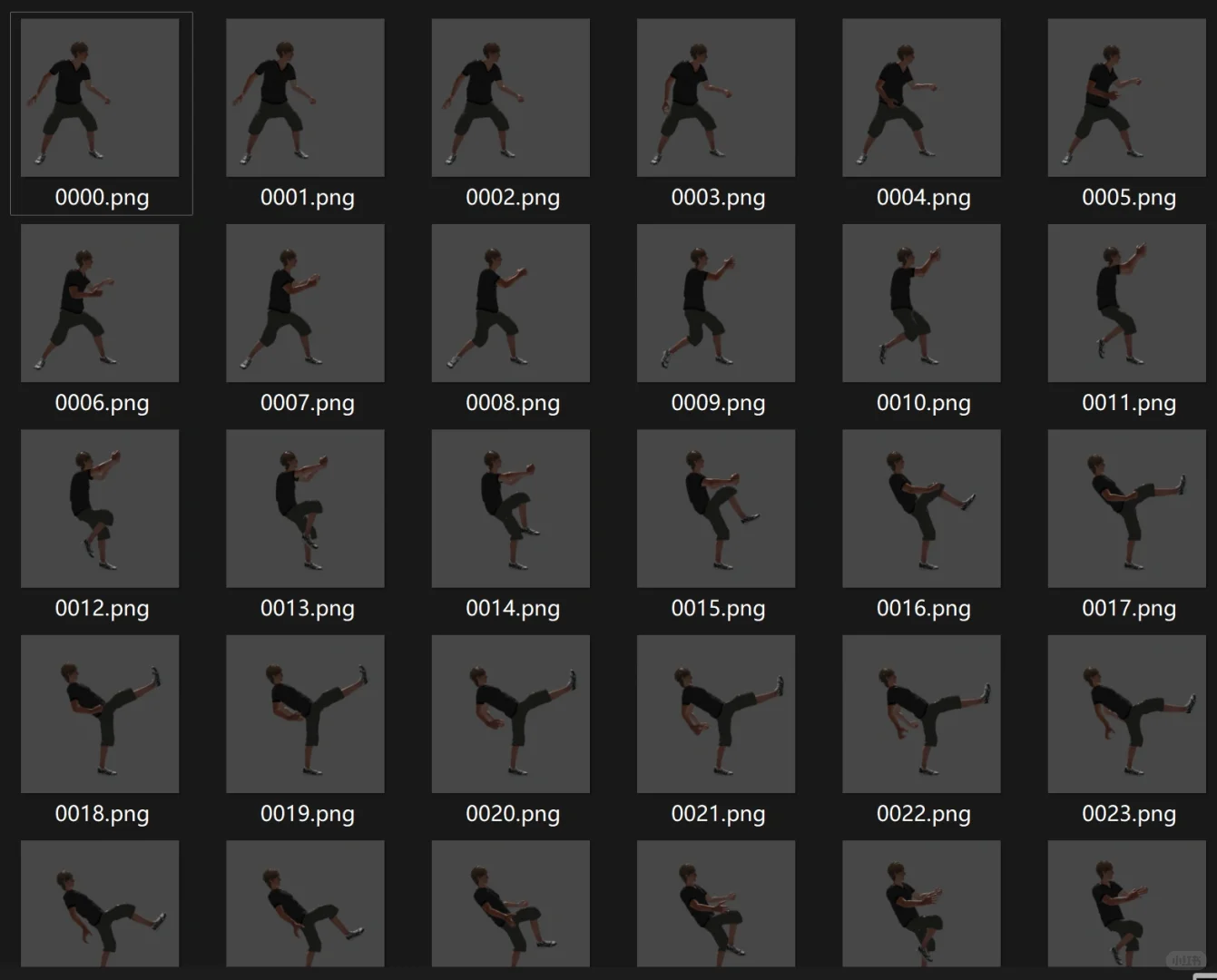The height and width of the screenshot is (980, 1217).
Task: Click the "0002.png" file name label
Action: point(513,198)
